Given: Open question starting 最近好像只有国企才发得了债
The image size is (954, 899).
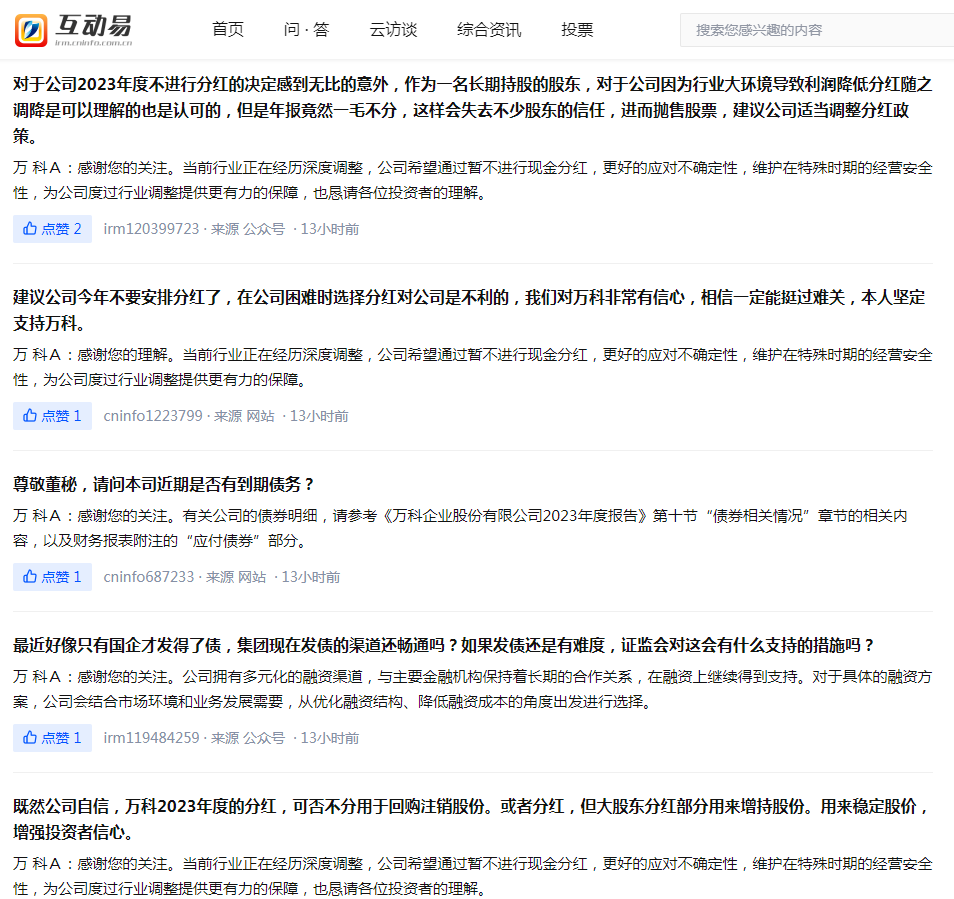Looking at the screenshot, I should coord(444,645).
